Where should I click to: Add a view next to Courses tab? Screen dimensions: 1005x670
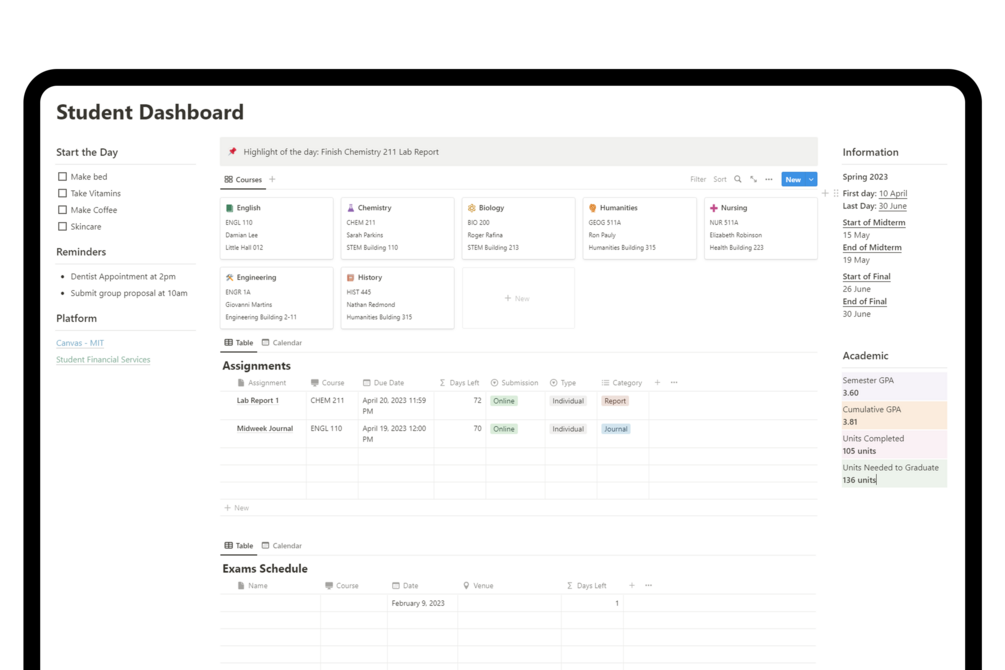click(x=272, y=180)
